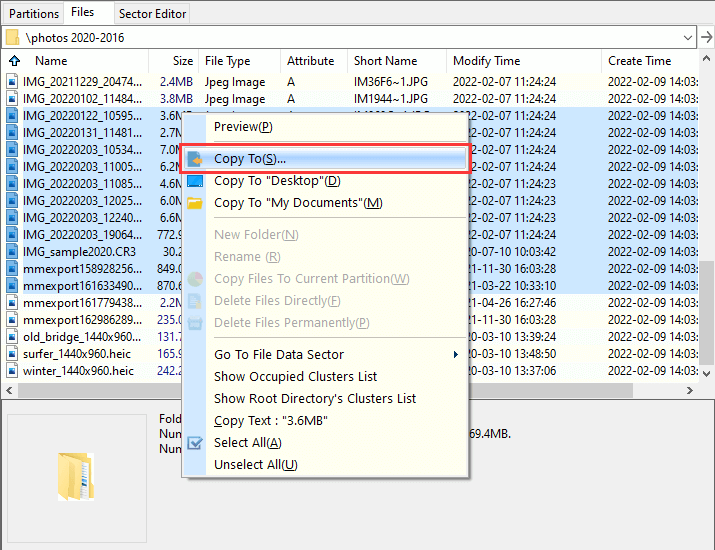Choose Unselect All(U) to clear selection
The image size is (715, 550).
255,465
